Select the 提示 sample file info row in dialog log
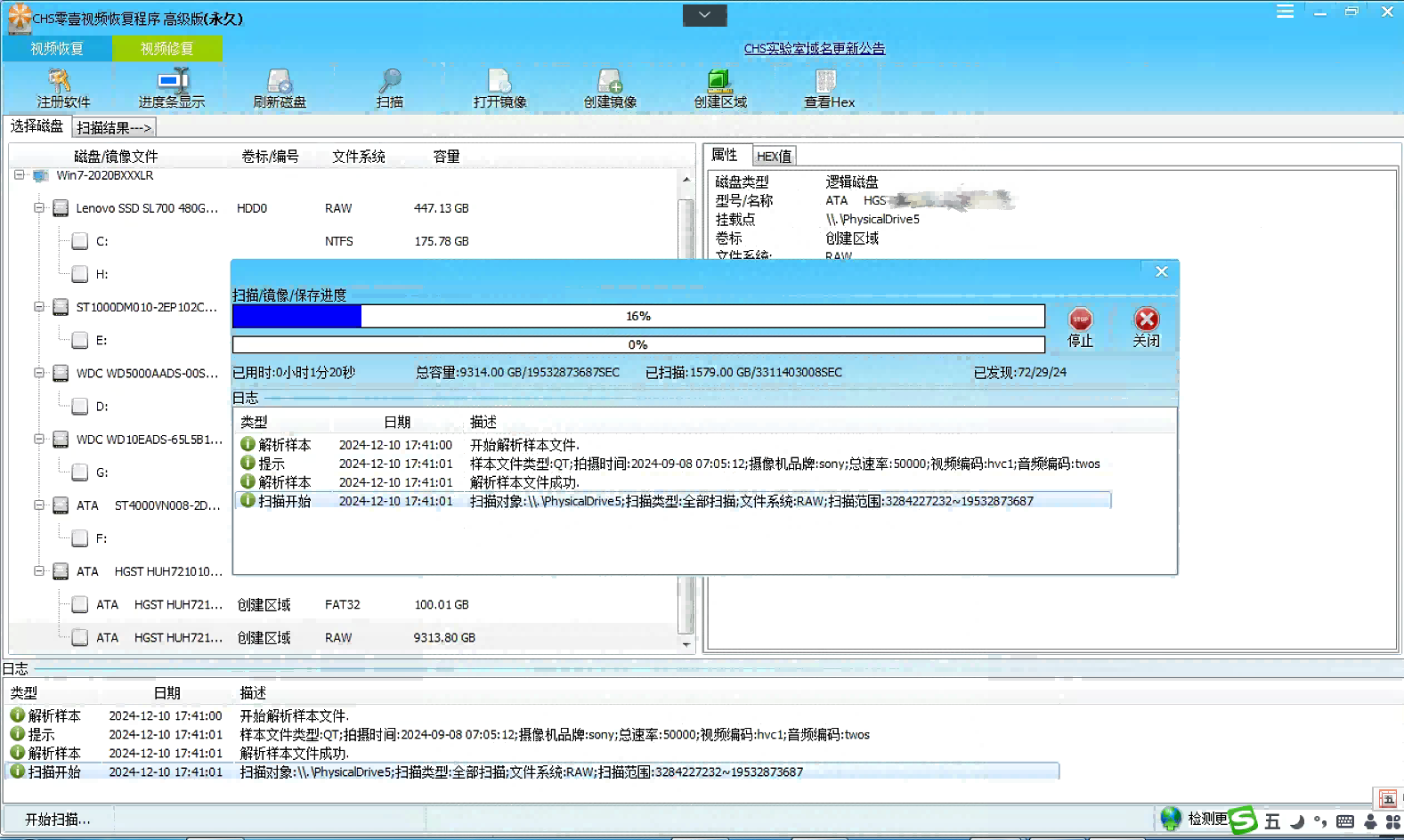This screenshot has width=1404, height=840. [673, 464]
